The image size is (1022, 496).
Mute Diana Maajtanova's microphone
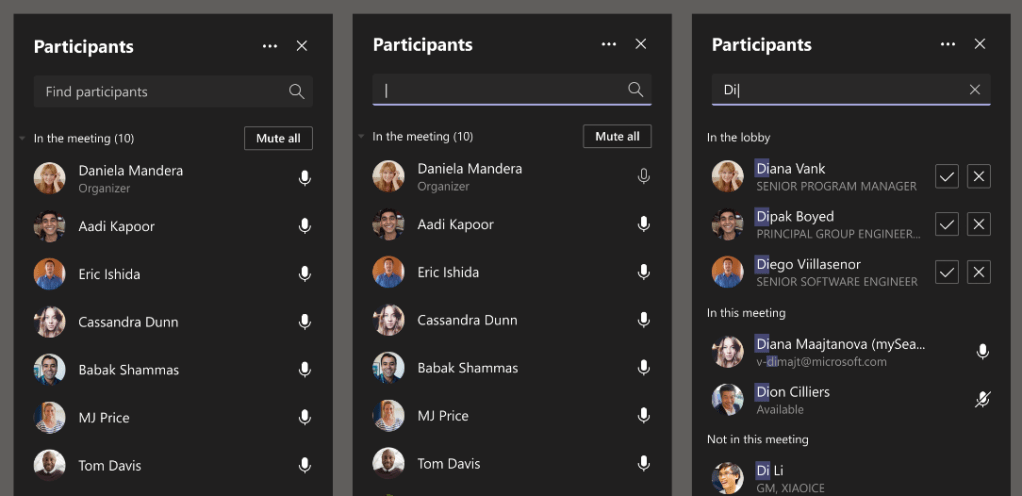click(x=982, y=352)
